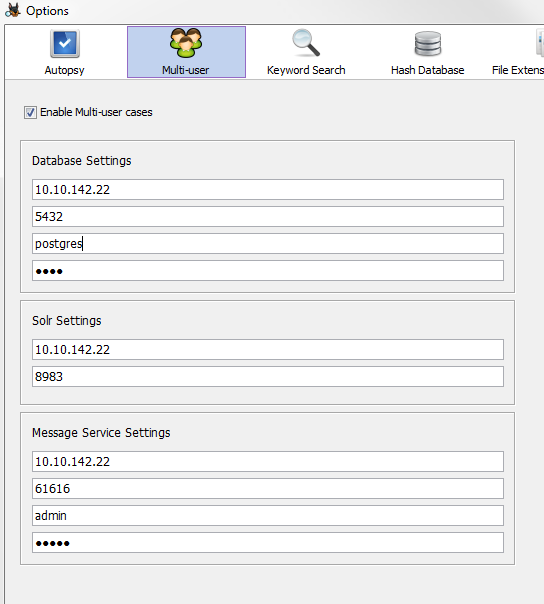544x604 pixels.
Task: Focus the database password field
Action: 268,270
